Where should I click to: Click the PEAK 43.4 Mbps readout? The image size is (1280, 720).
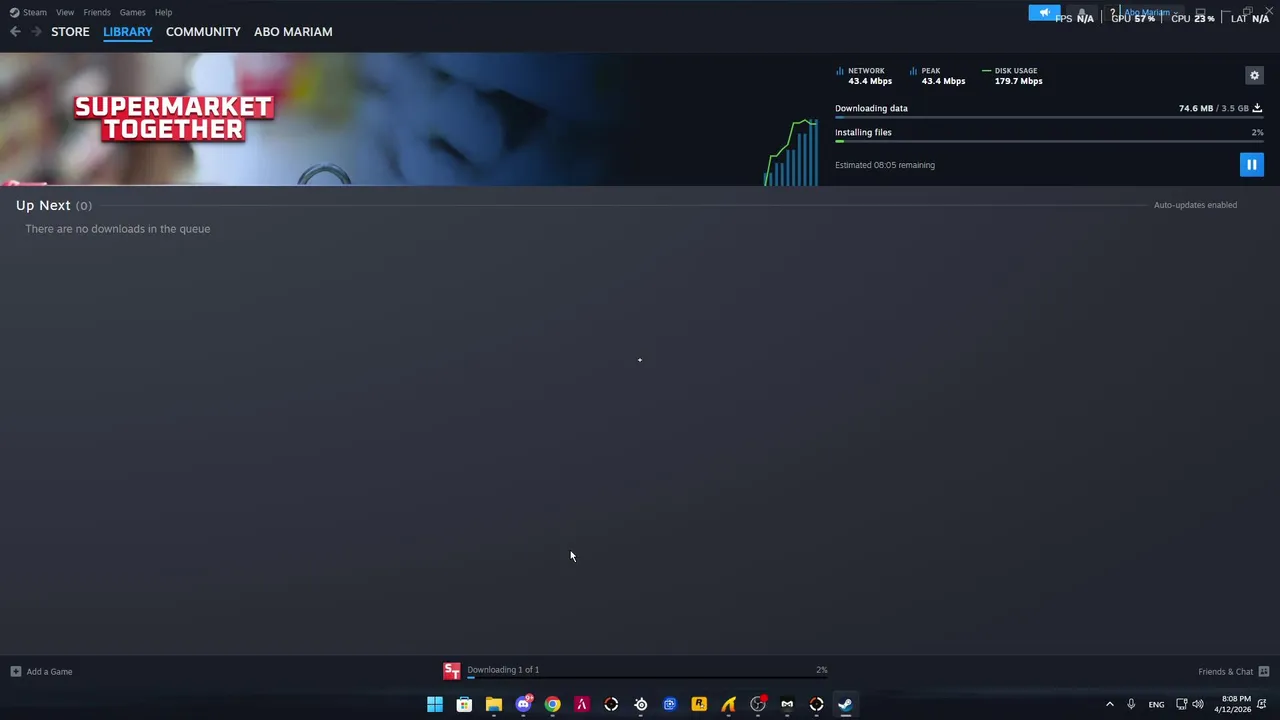(x=938, y=76)
